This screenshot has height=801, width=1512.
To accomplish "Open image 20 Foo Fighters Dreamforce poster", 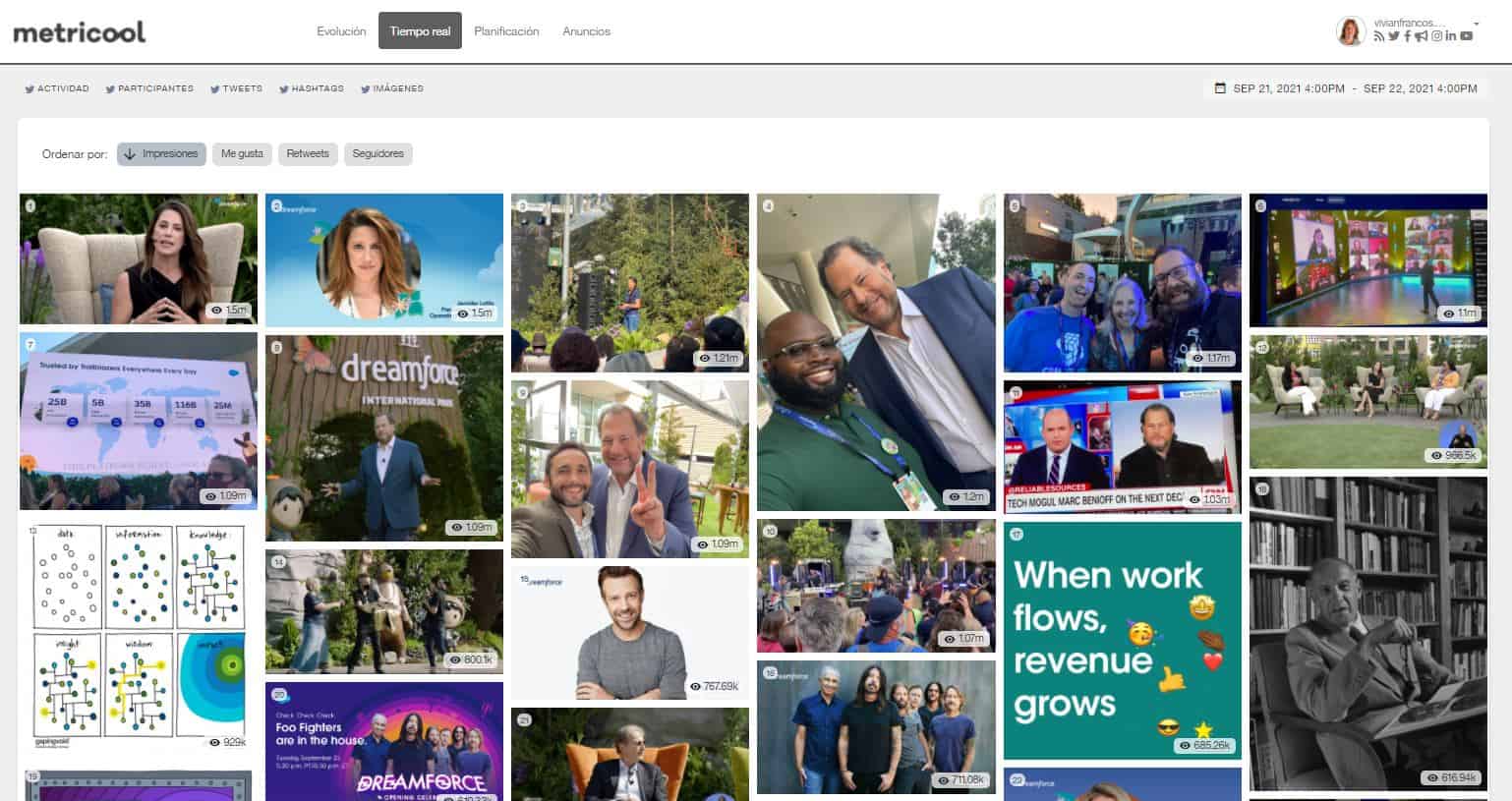I will [x=384, y=741].
